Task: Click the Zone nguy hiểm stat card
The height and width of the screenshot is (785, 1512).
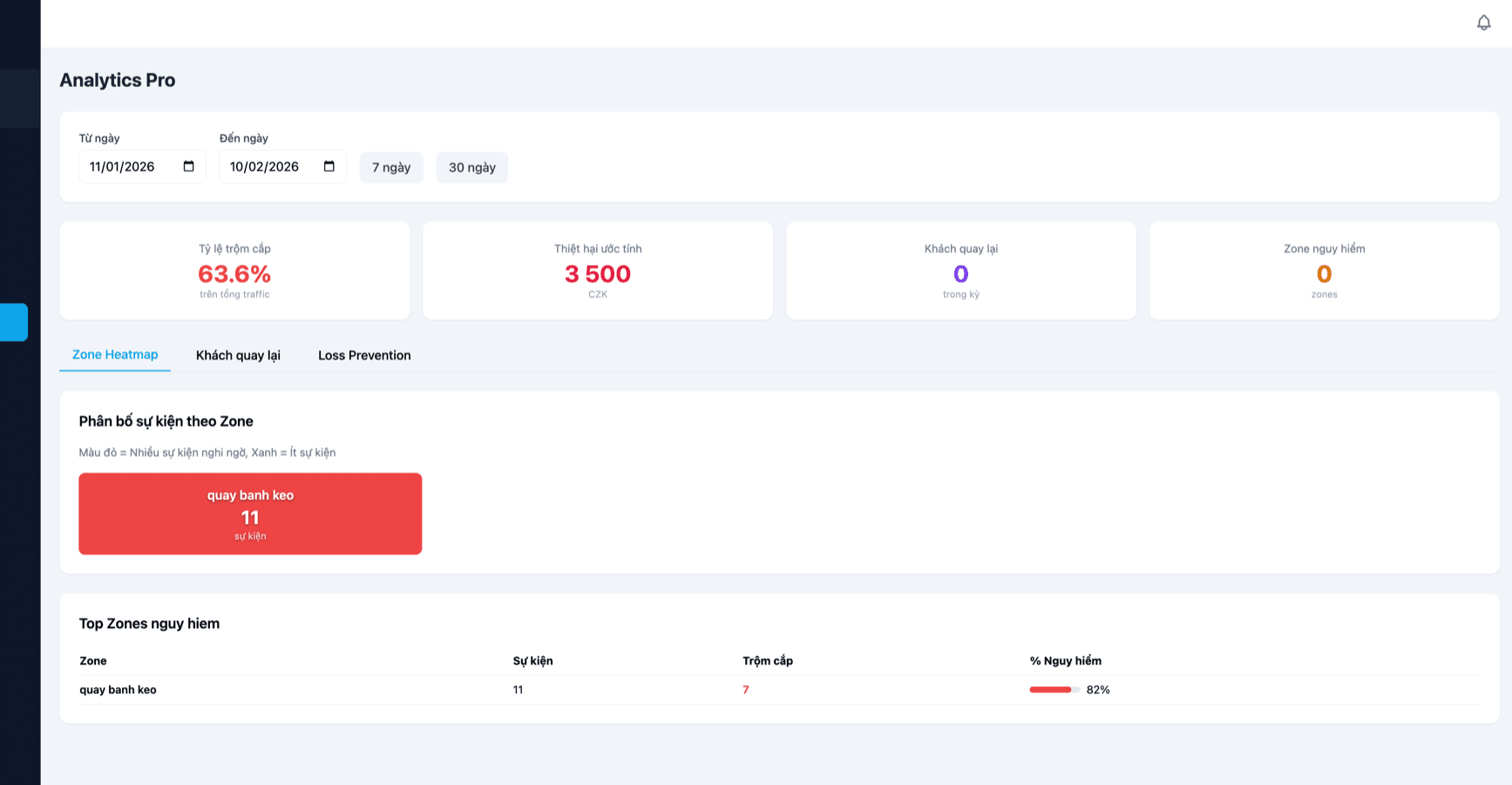Action: click(x=1324, y=271)
